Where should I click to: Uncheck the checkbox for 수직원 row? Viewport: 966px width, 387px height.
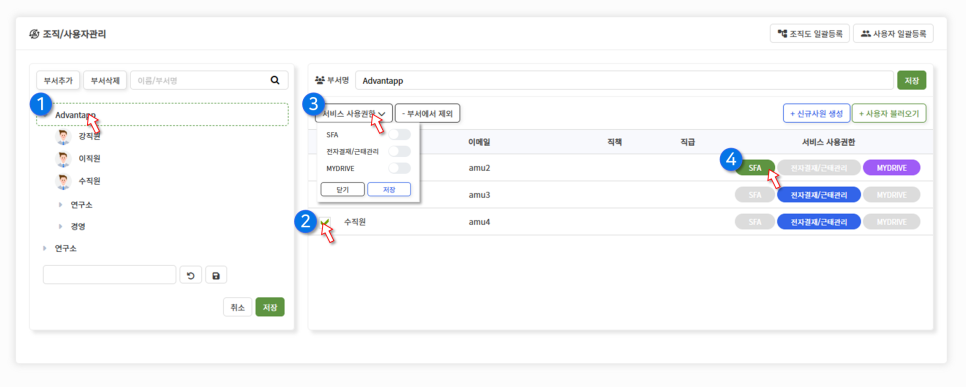coord(325,222)
